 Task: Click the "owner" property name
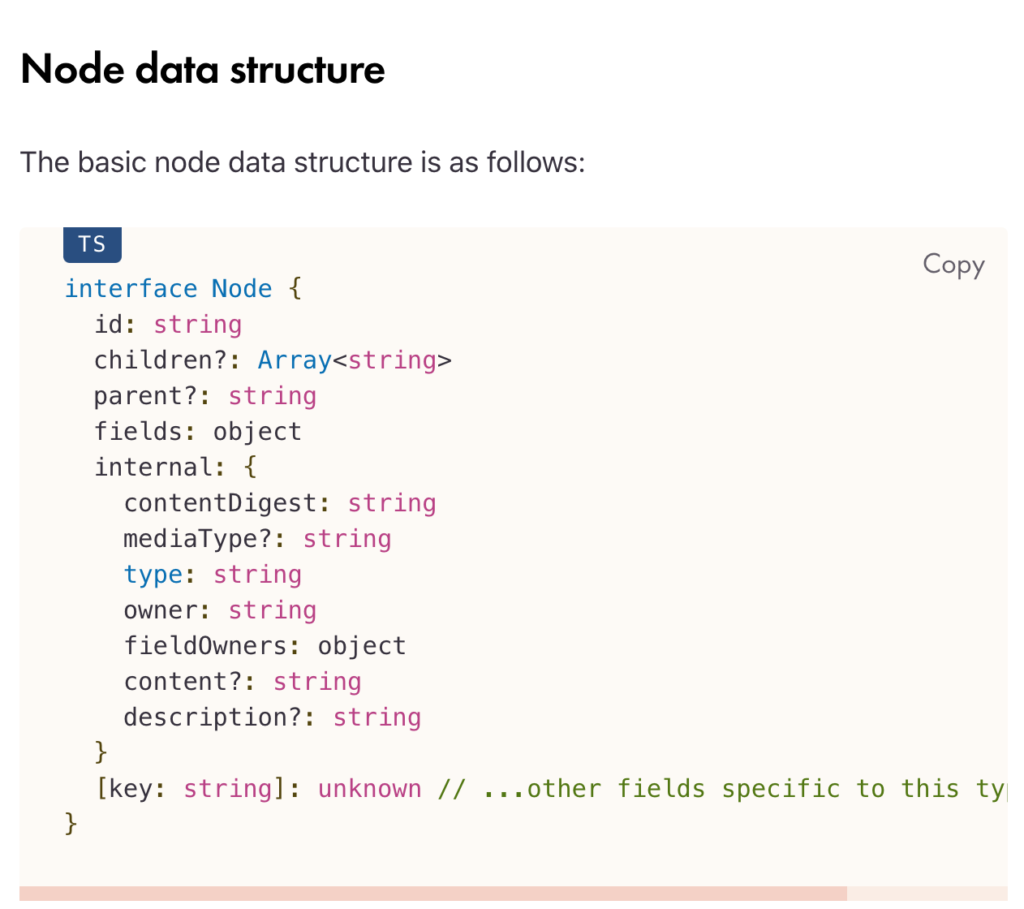160,610
